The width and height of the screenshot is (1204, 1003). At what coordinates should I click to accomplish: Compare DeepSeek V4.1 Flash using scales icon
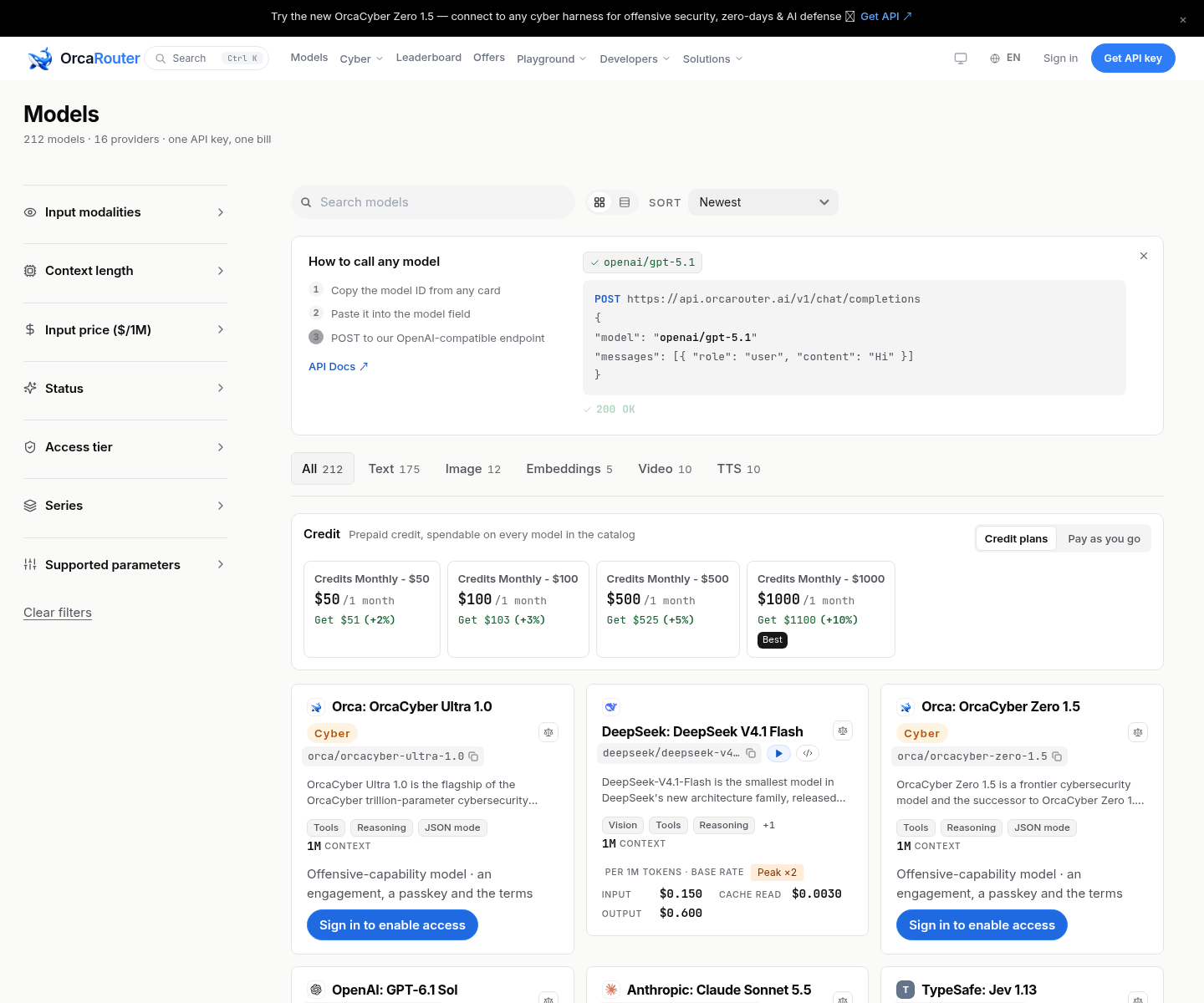(843, 731)
